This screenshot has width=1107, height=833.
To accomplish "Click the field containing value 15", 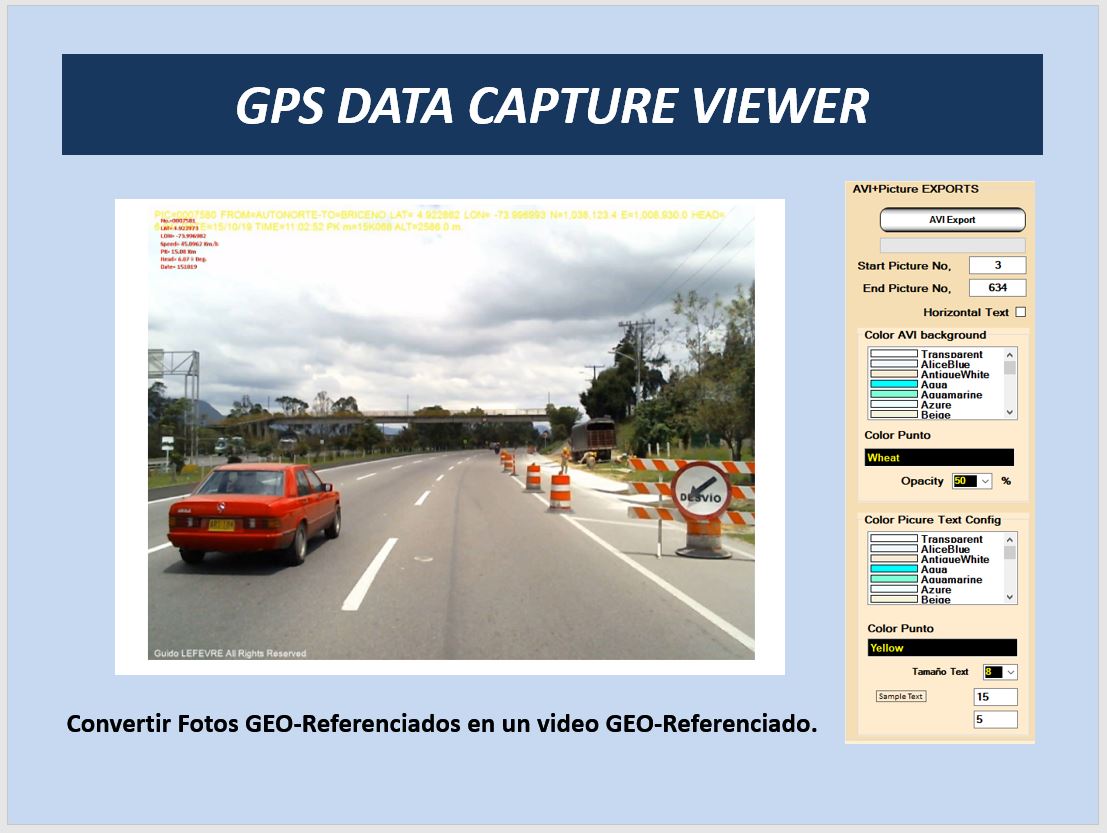I will click(x=995, y=697).
